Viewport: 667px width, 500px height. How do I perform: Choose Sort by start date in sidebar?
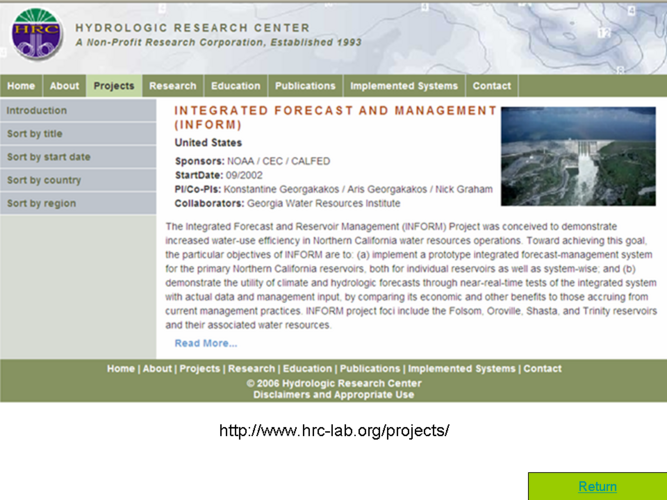pos(78,157)
